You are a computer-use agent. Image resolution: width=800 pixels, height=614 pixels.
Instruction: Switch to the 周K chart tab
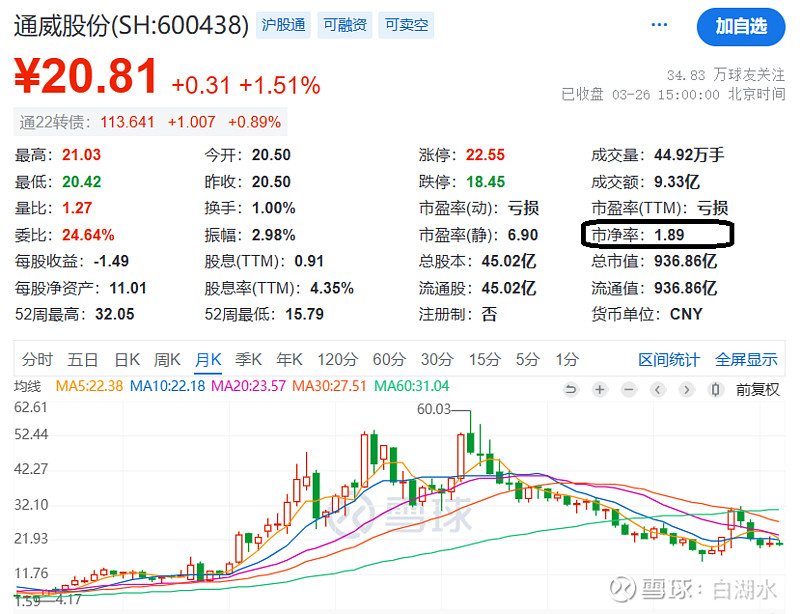coord(167,359)
